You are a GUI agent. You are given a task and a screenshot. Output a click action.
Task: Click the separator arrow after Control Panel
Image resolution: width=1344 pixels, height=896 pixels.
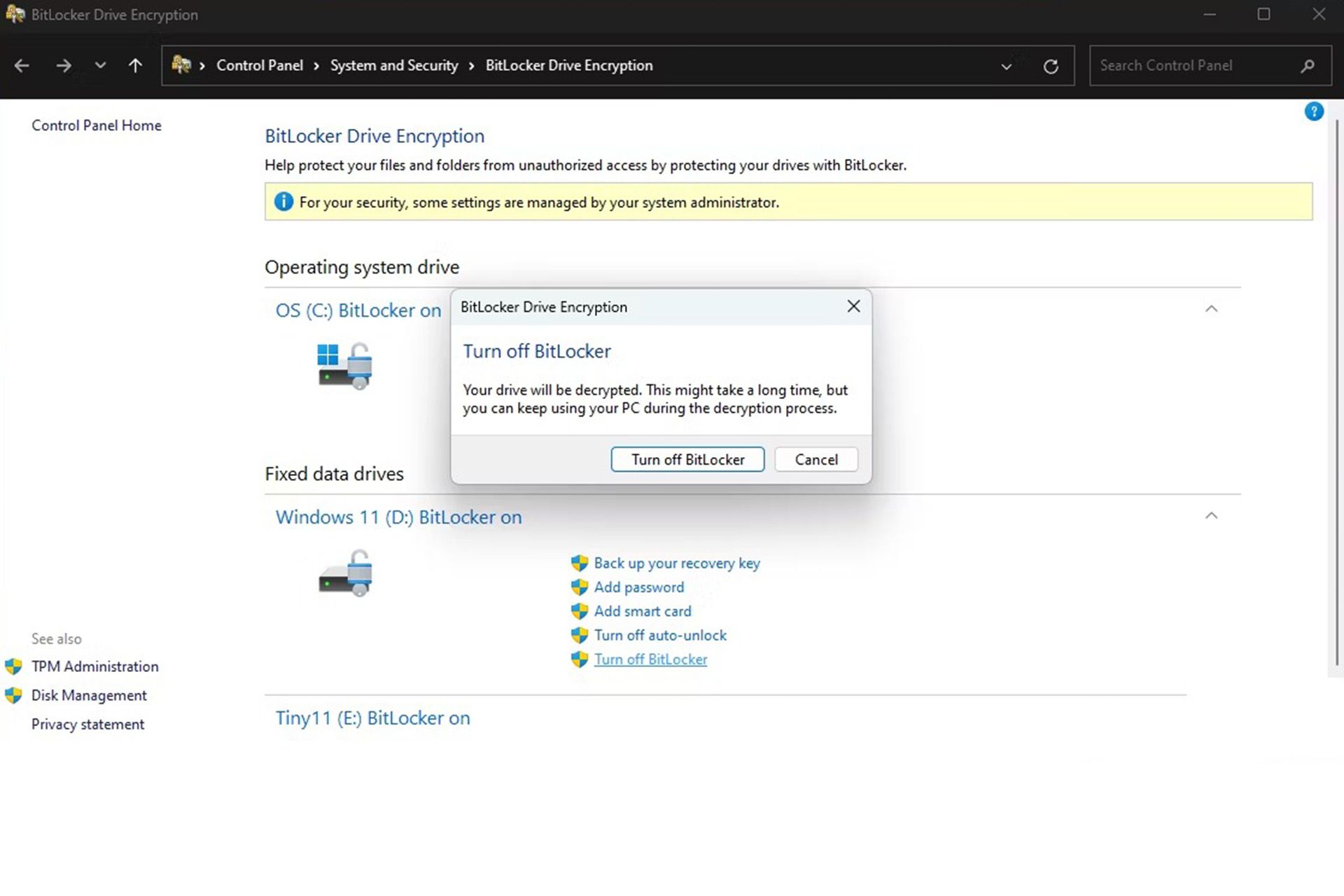(x=316, y=66)
